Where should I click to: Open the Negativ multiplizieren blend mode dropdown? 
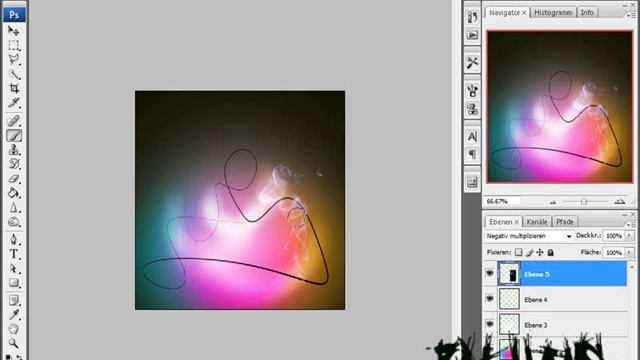tap(529, 236)
